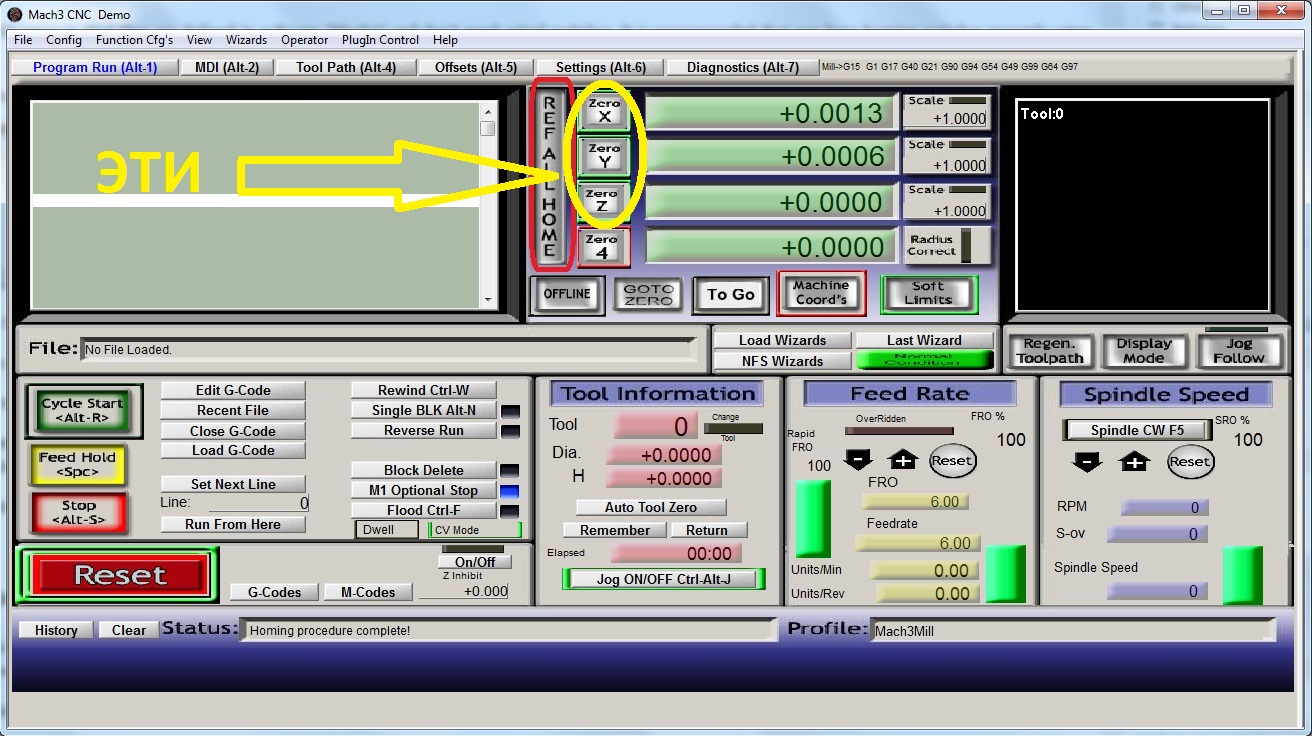The height and width of the screenshot is (736, 1312).
Task: Click the Spindle Speed value field
Action: point(1156,591)
